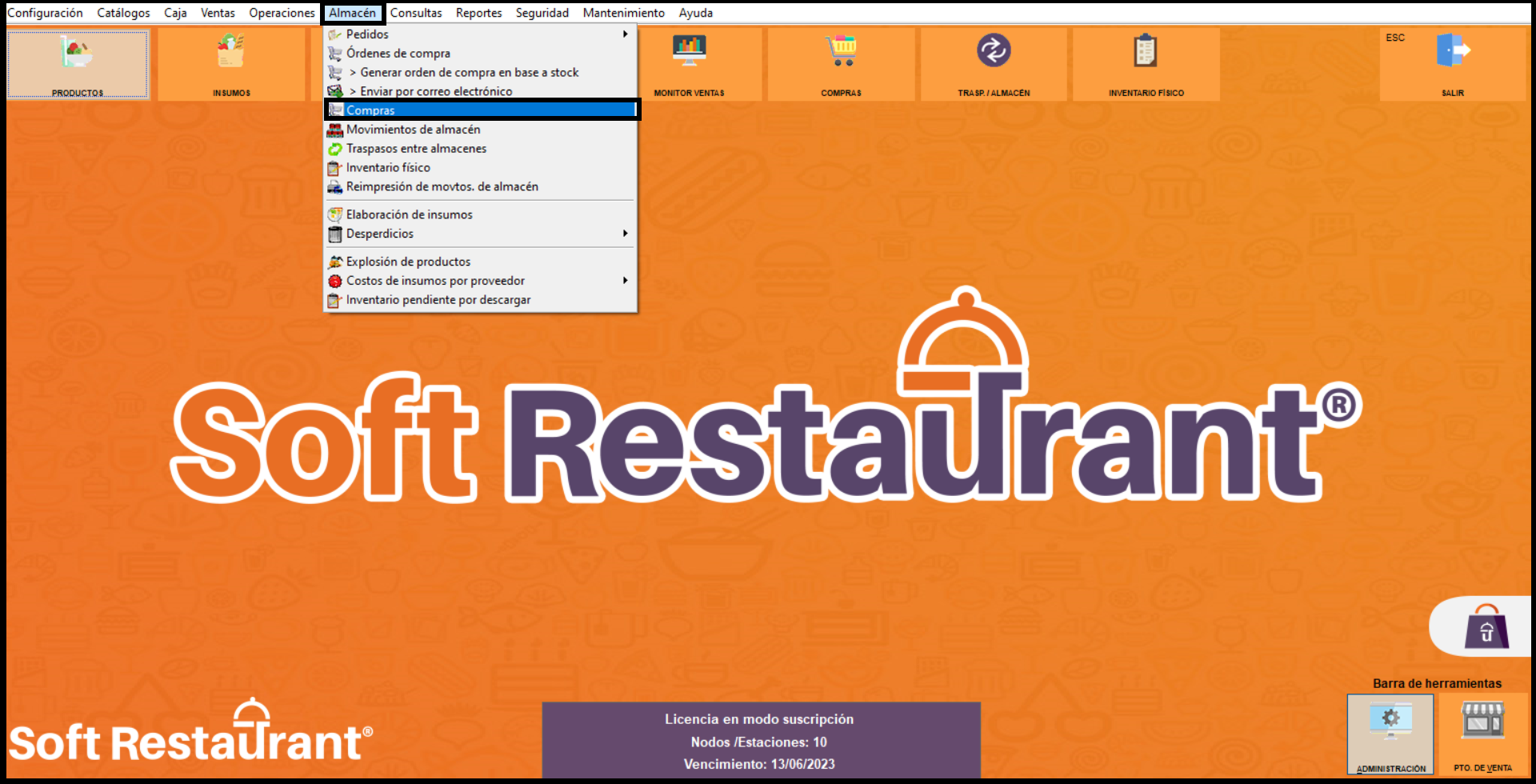Click the SALIR button label
This screenshot has height=784, width=1536.
(x=1453, y=93)
